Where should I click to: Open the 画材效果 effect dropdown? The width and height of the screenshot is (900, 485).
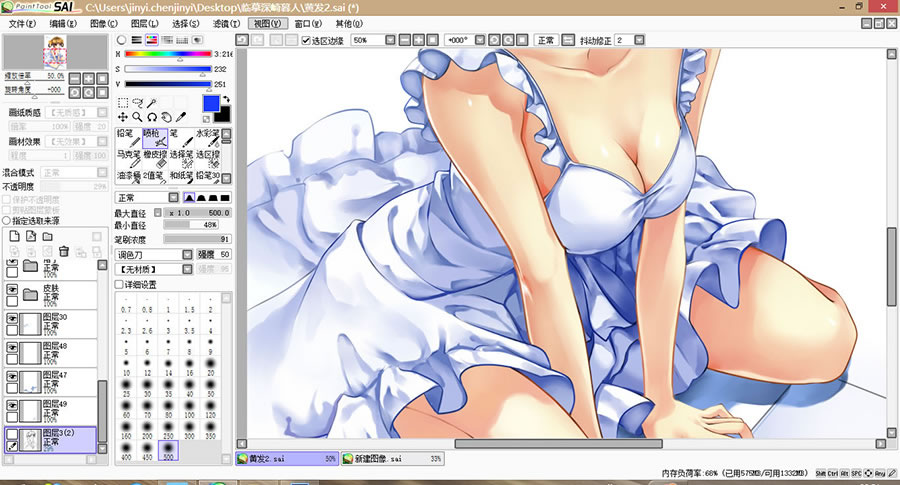click(x=102, y=141)
